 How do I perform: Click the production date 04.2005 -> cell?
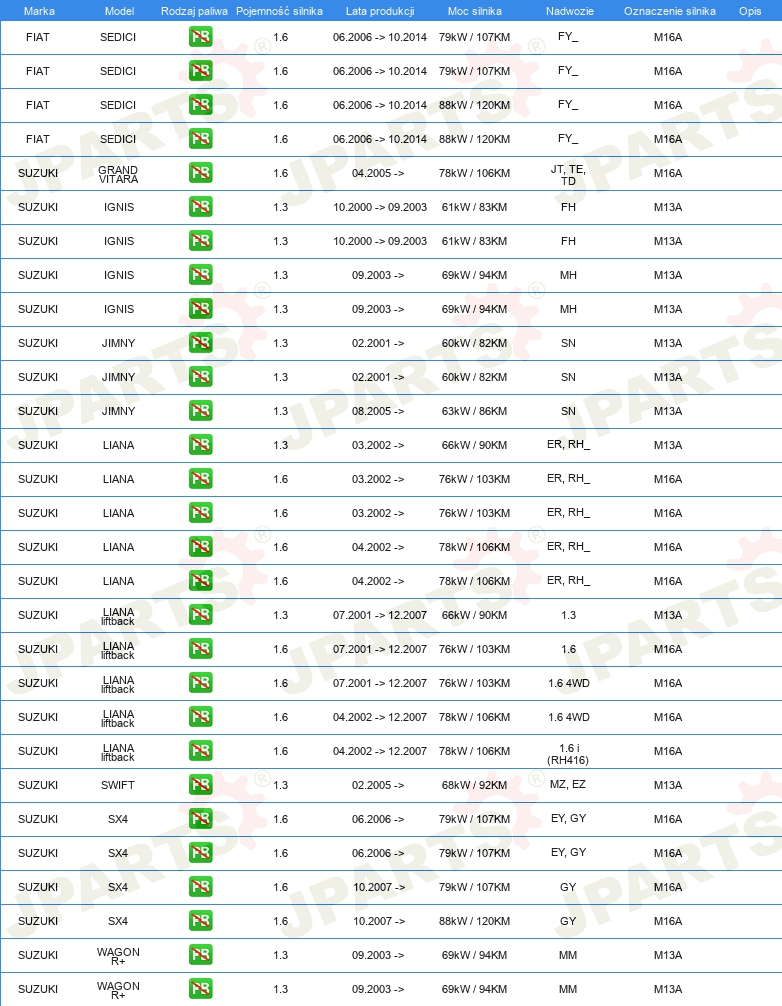pos(378,173)
